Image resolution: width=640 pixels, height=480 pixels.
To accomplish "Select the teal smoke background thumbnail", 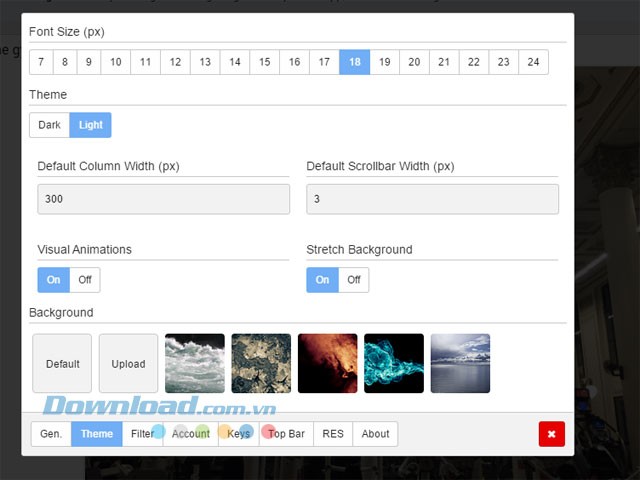I will point(394,363).
